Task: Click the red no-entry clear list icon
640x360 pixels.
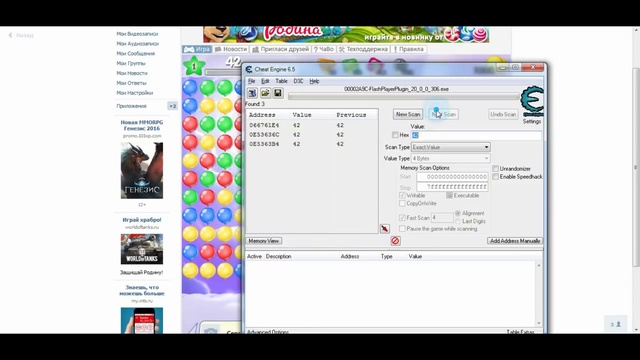Action: click(395, 241)
